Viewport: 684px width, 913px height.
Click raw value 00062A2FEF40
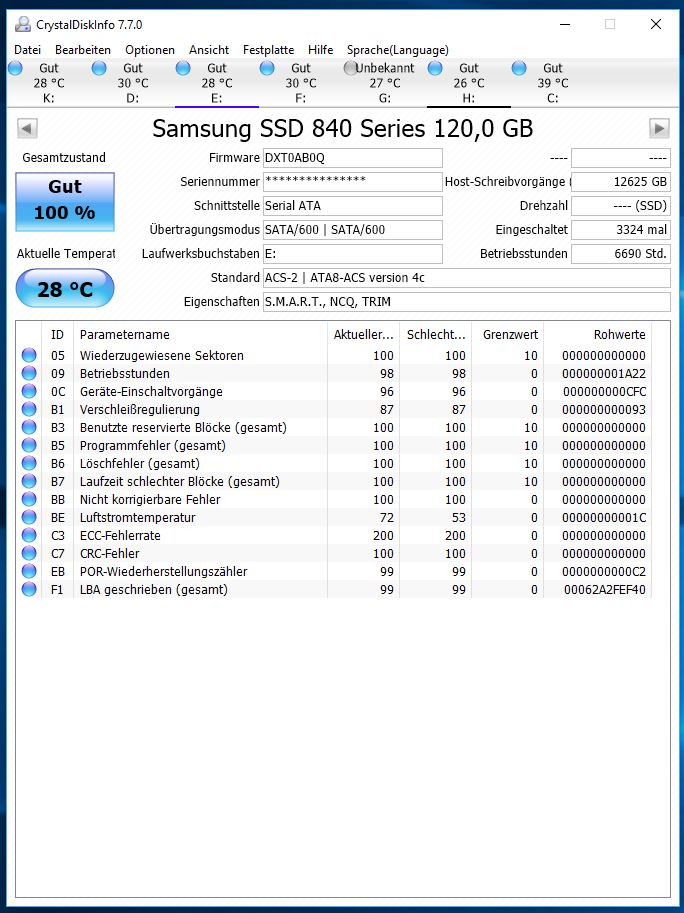coord(605,590)
